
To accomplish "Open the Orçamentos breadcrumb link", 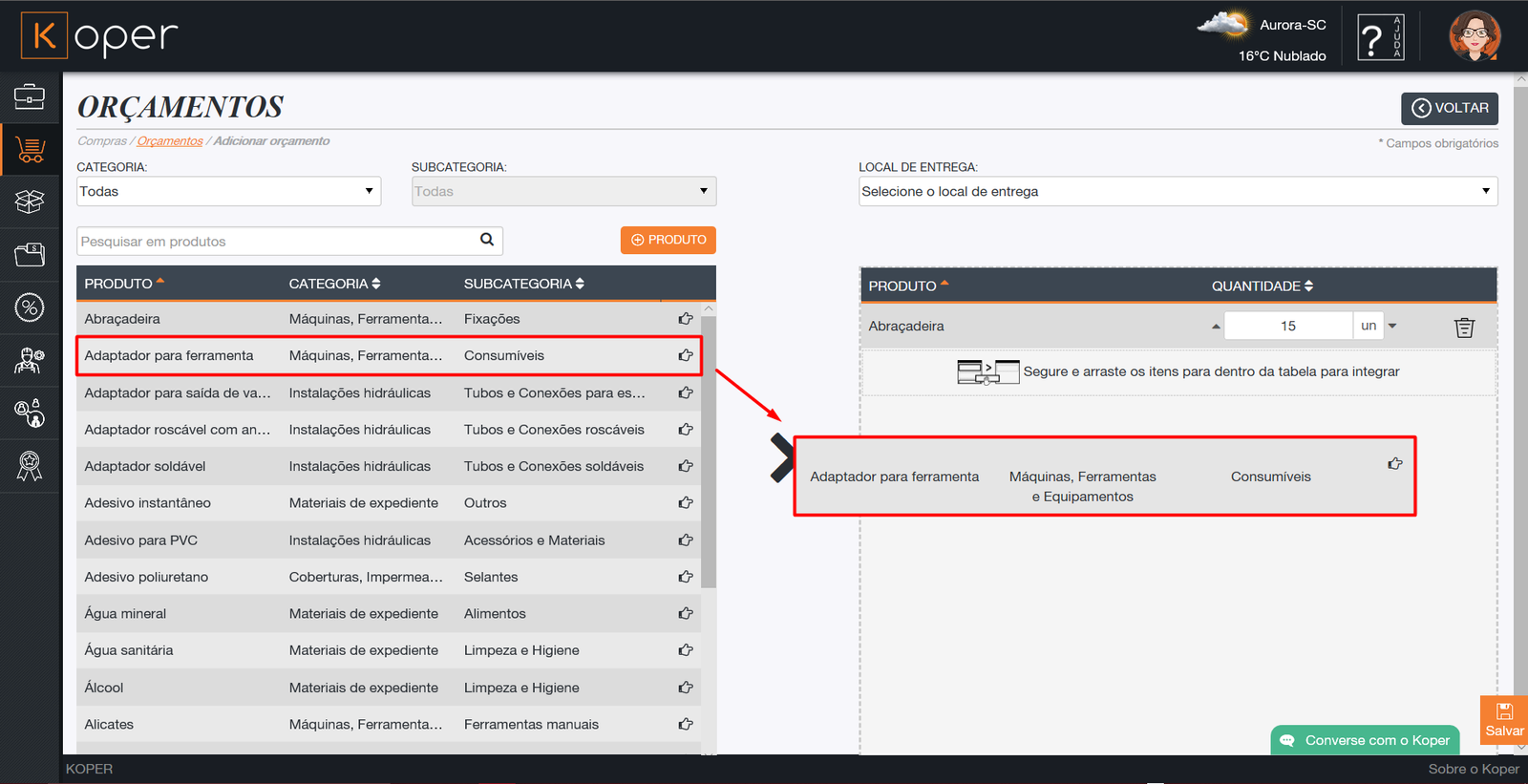I will (170, 141).
